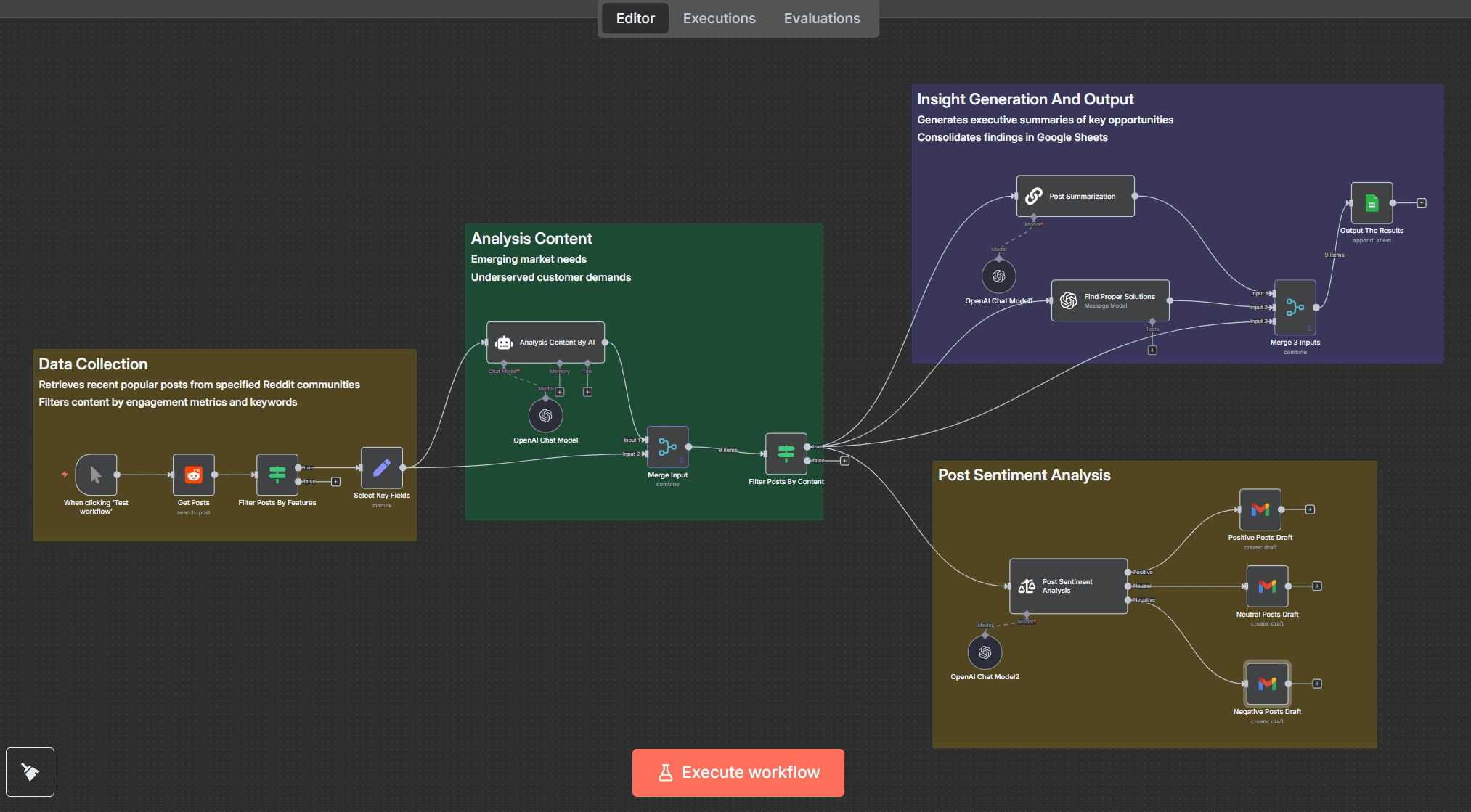Select the Output The Results Sheets node

pyautogui.click(x=1371, y=203)
